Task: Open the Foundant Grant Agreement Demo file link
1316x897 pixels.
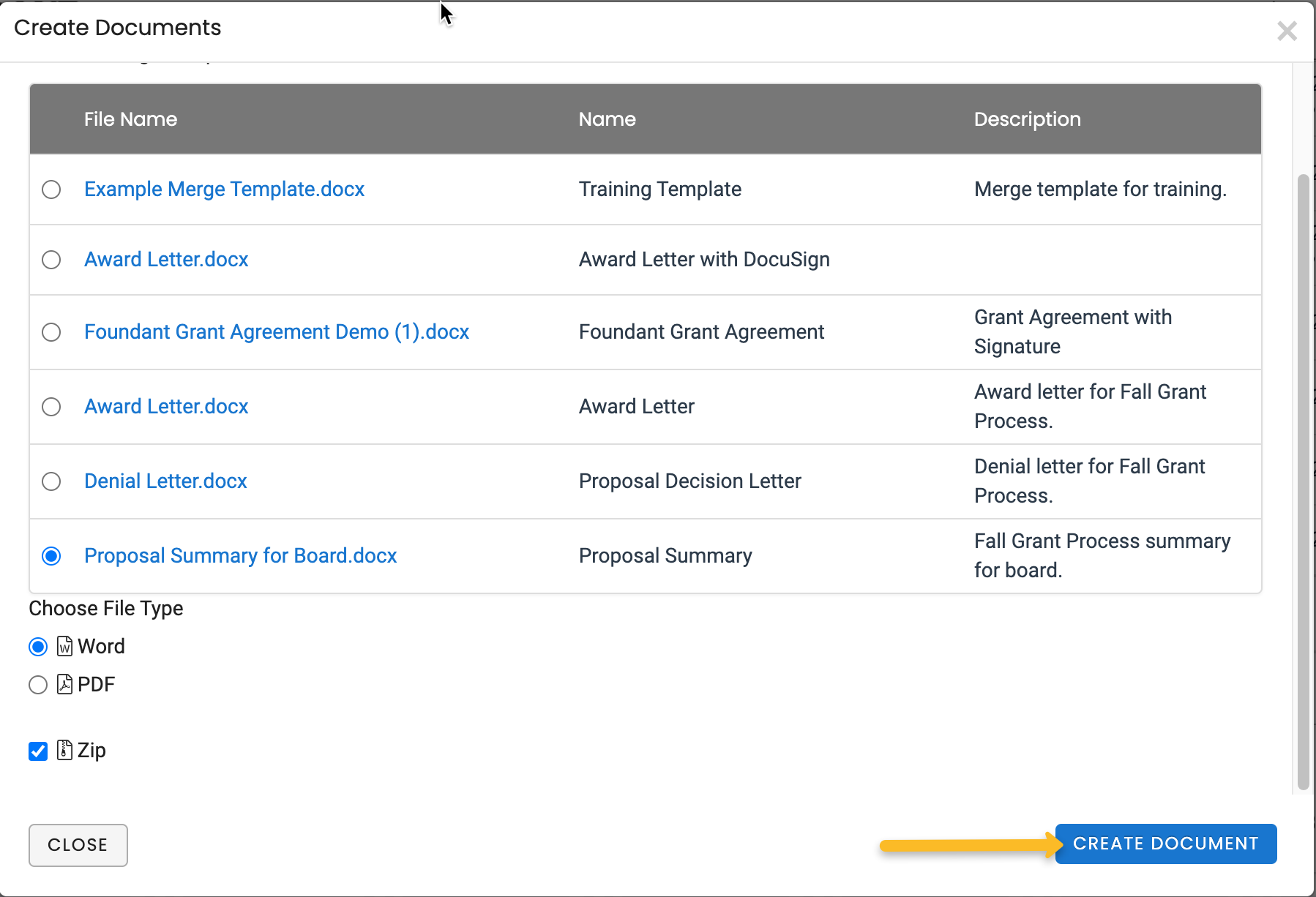Action: (277, 332)
